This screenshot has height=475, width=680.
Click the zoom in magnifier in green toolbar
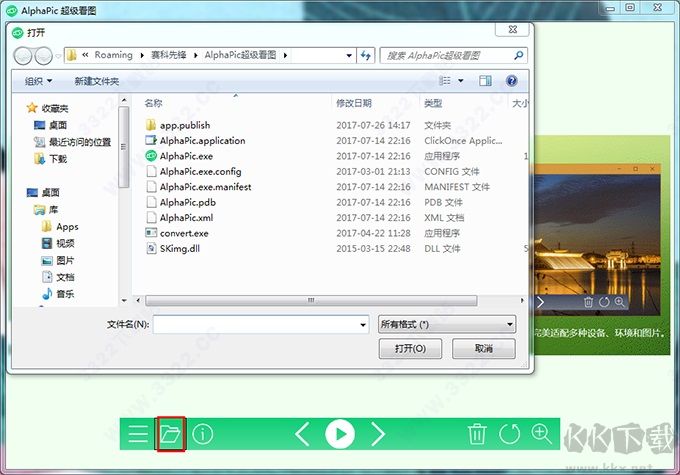541,434
